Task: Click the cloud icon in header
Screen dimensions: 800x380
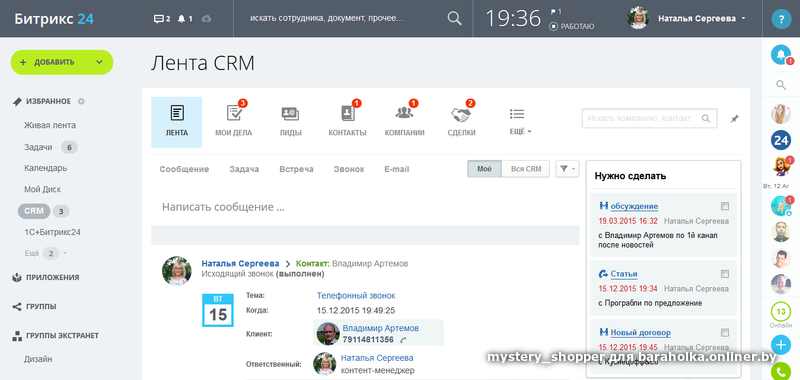Action: click(x=206, y=19)
